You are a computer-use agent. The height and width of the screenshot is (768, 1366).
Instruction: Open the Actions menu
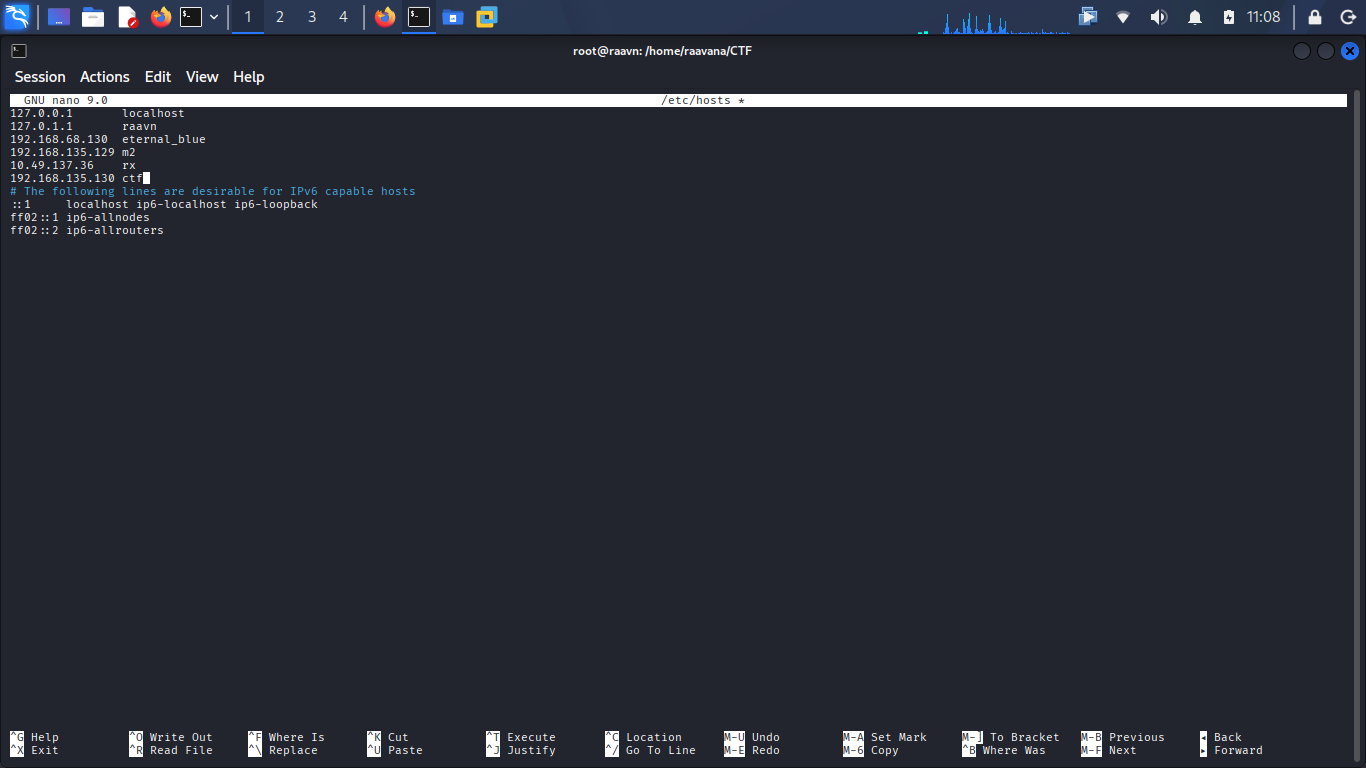point(105,77)
